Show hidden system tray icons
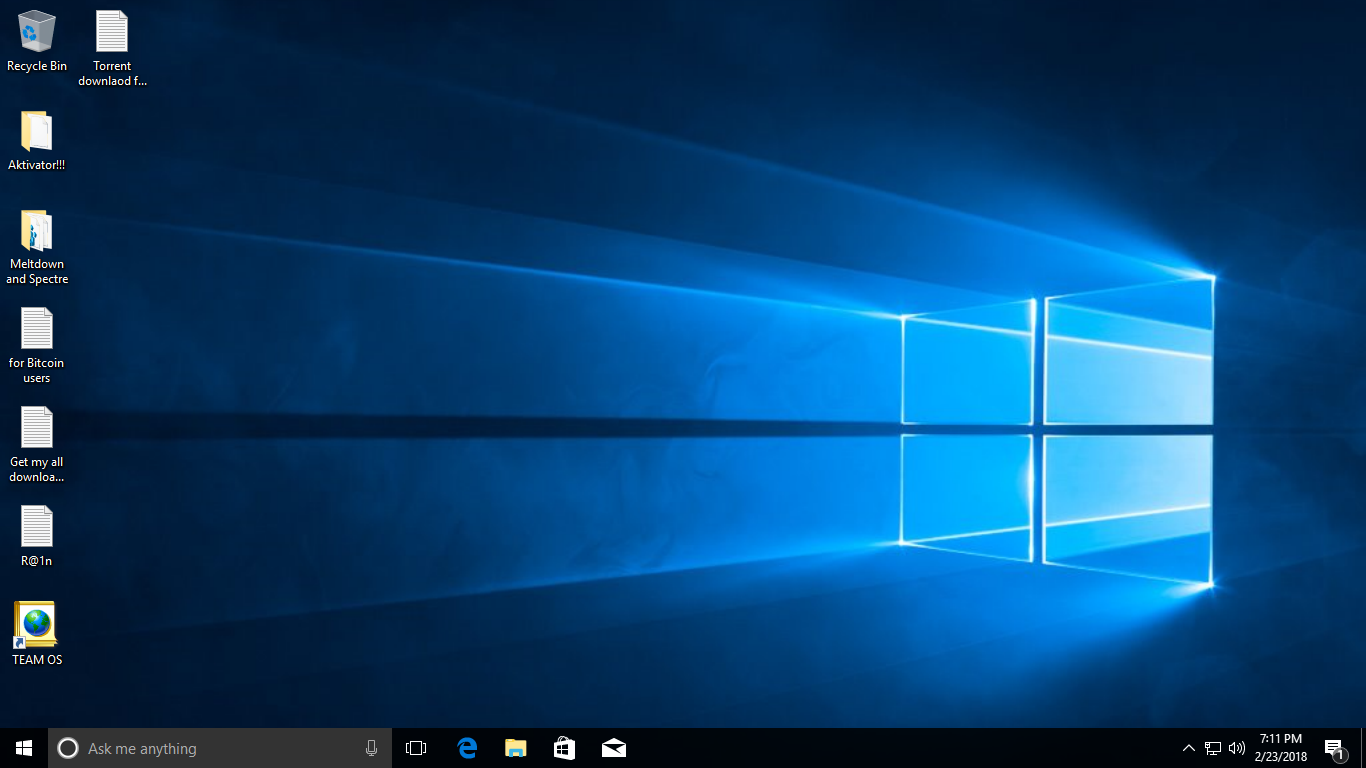The image size is (1366, 768). [1189, 748]
